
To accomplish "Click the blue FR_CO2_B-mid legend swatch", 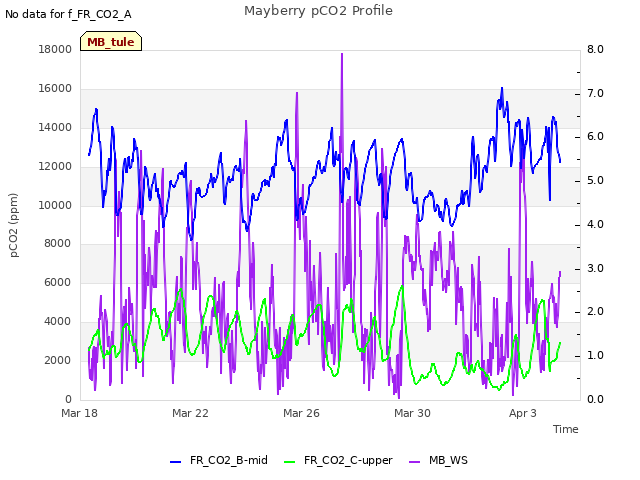I will tap(176, 462).
